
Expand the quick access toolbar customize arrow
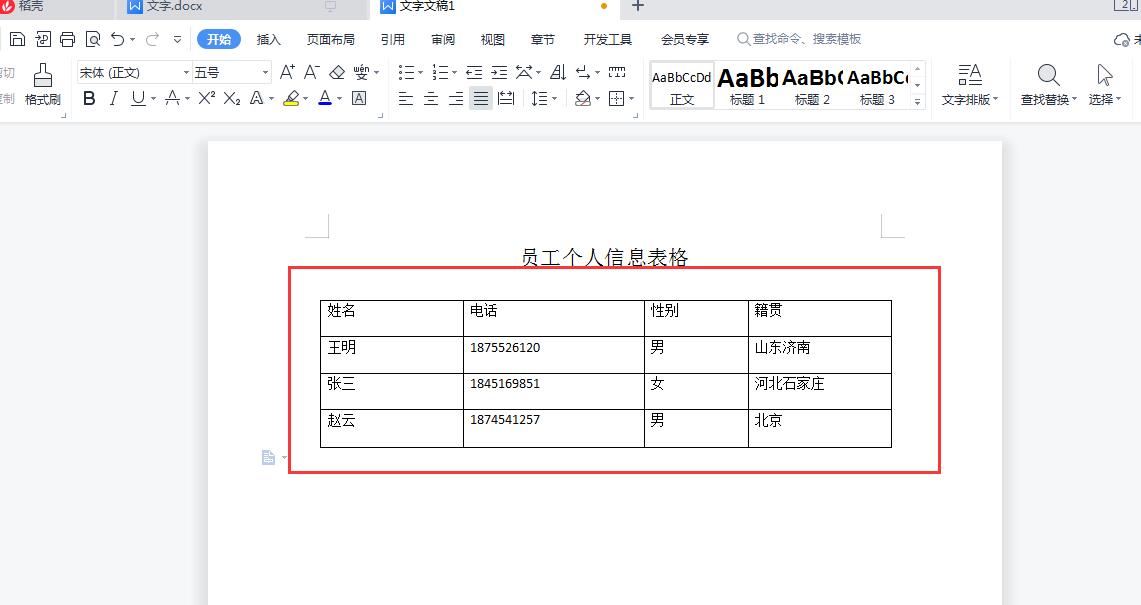pos(177,39)
